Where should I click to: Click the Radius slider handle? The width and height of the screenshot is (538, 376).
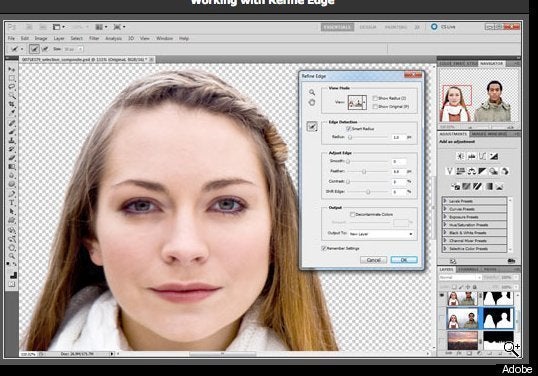pyautogui.click(x=350, y=137)
